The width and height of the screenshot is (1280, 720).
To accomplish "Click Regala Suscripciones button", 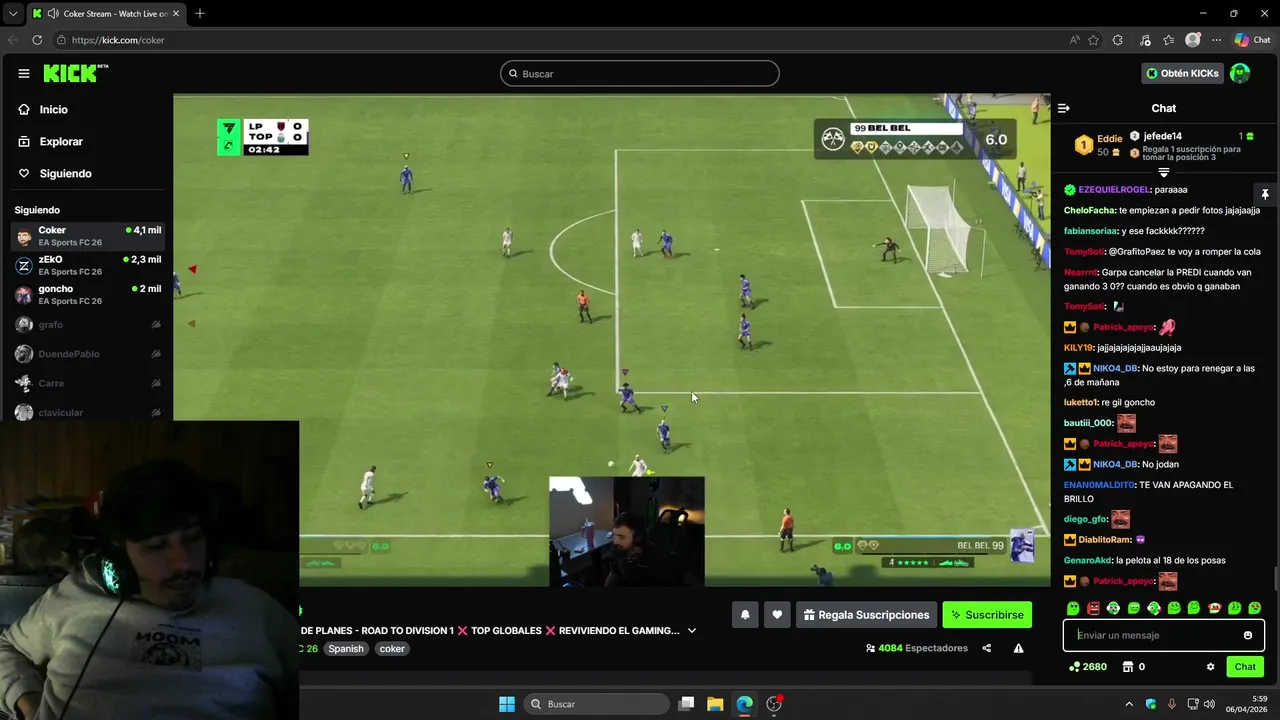I will (866, 615).
